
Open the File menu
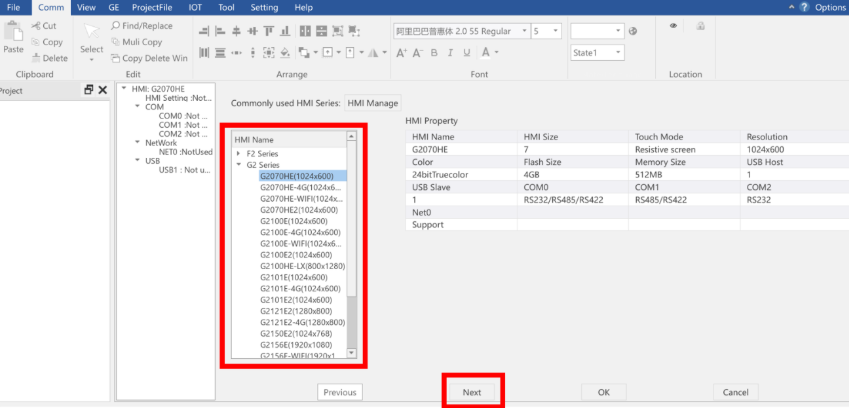[14, 8]
